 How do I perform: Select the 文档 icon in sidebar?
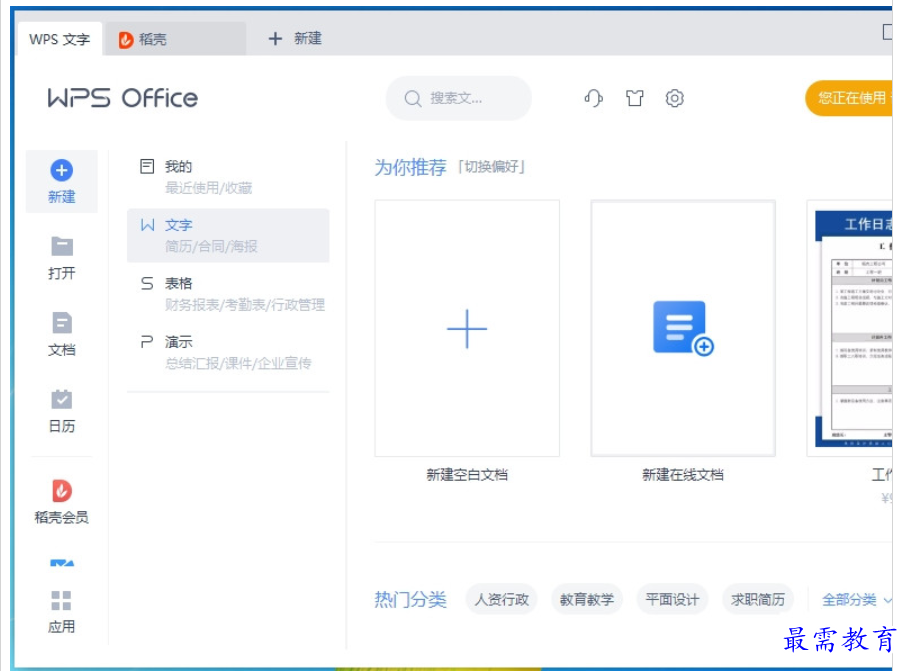[x=62, y=323]
